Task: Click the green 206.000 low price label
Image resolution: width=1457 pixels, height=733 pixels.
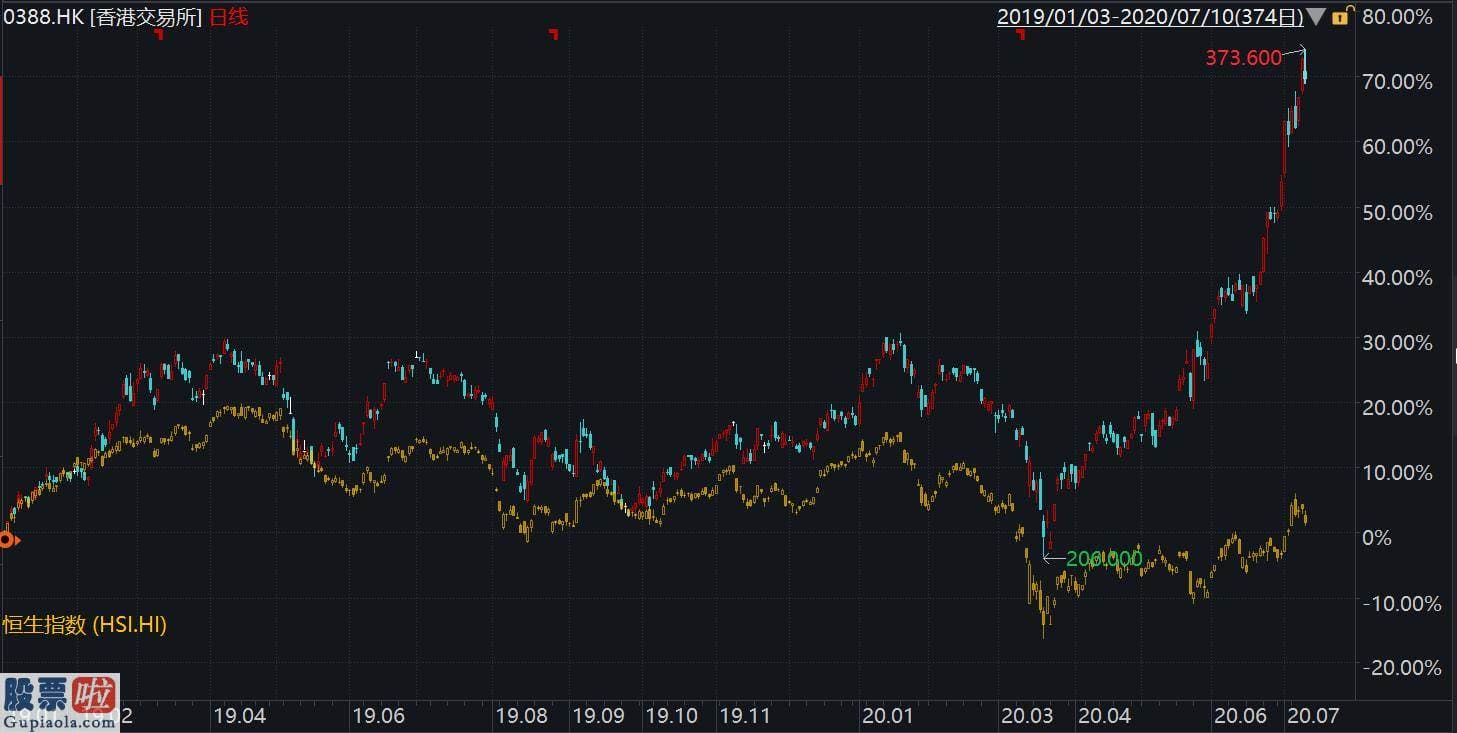Action: [1104, 559]
